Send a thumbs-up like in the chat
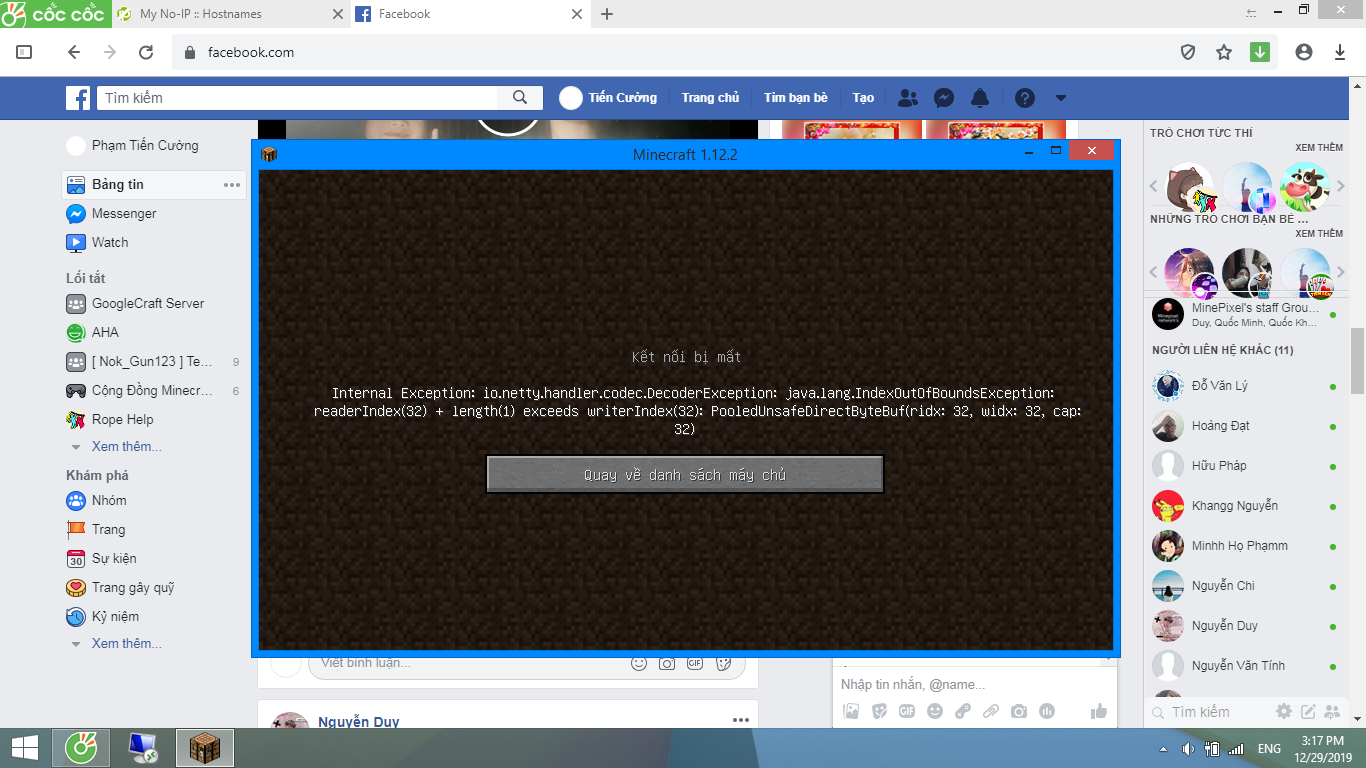The width and height of the screenshot is (1366, 768). click(x=1099, y=712)
